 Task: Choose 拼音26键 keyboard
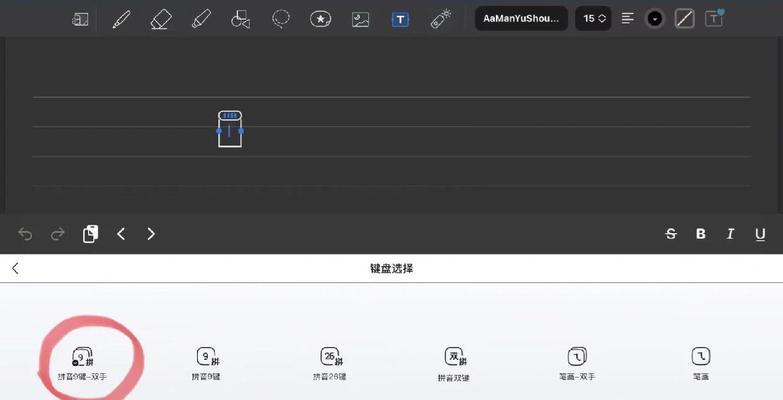[x=330, y=364]
